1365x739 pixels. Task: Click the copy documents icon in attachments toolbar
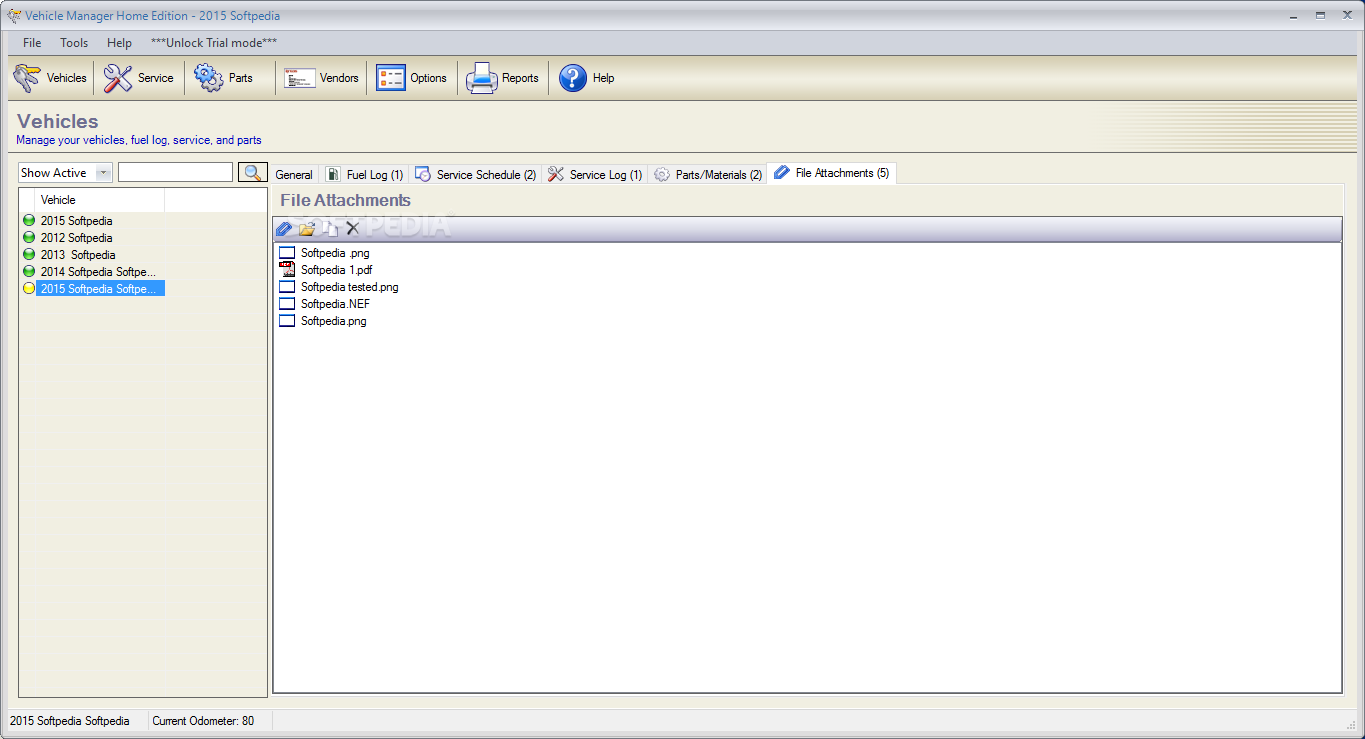330,229
